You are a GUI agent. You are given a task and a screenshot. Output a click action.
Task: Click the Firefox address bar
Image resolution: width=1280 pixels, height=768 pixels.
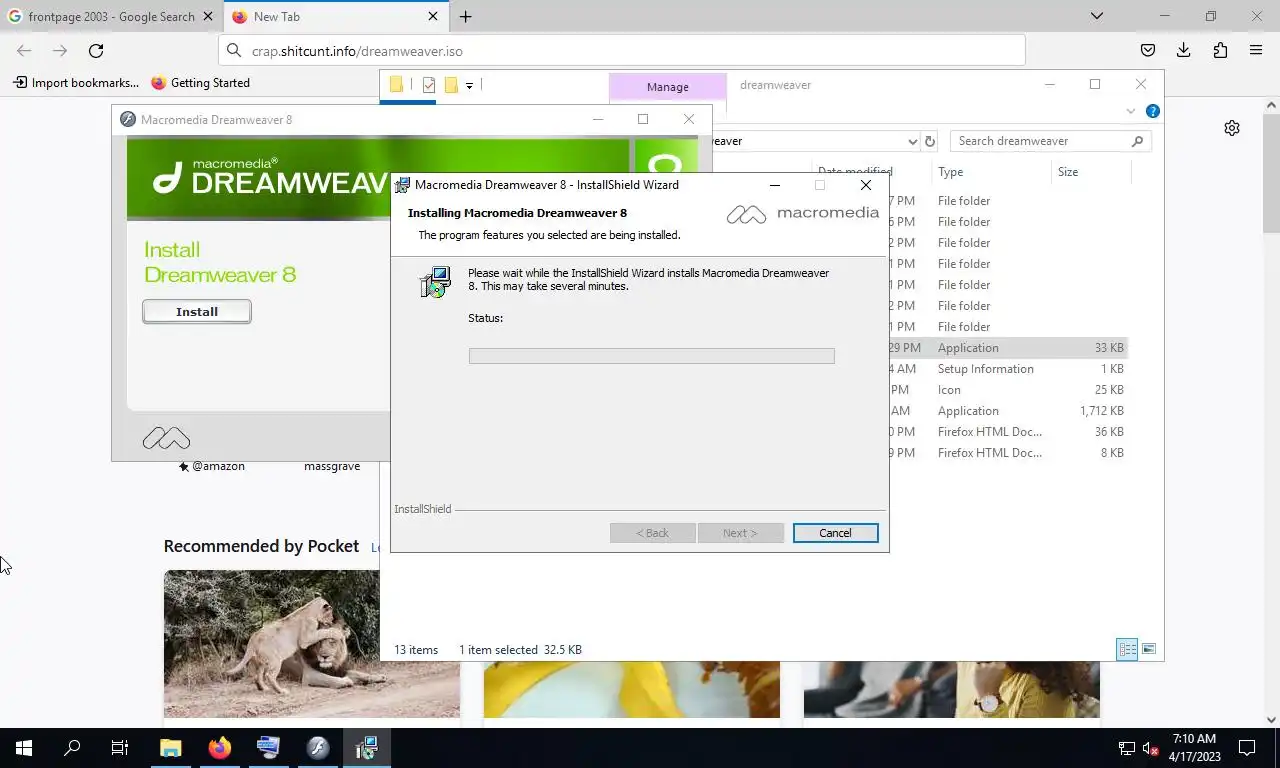tap(622, 50)
